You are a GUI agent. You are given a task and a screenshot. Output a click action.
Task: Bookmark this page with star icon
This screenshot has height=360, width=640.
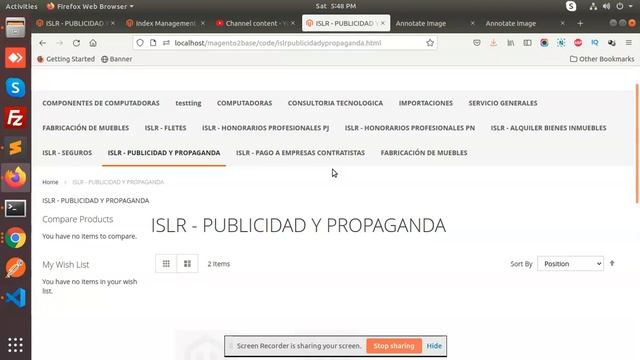(x=430, y=43)
